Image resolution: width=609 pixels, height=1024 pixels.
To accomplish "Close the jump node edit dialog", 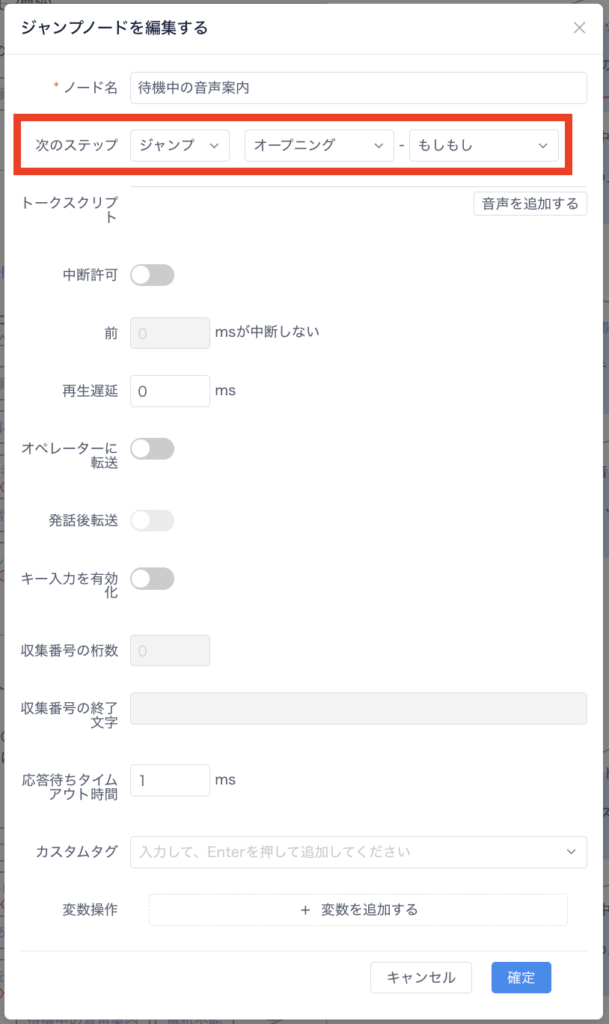I will pos(579,28).
